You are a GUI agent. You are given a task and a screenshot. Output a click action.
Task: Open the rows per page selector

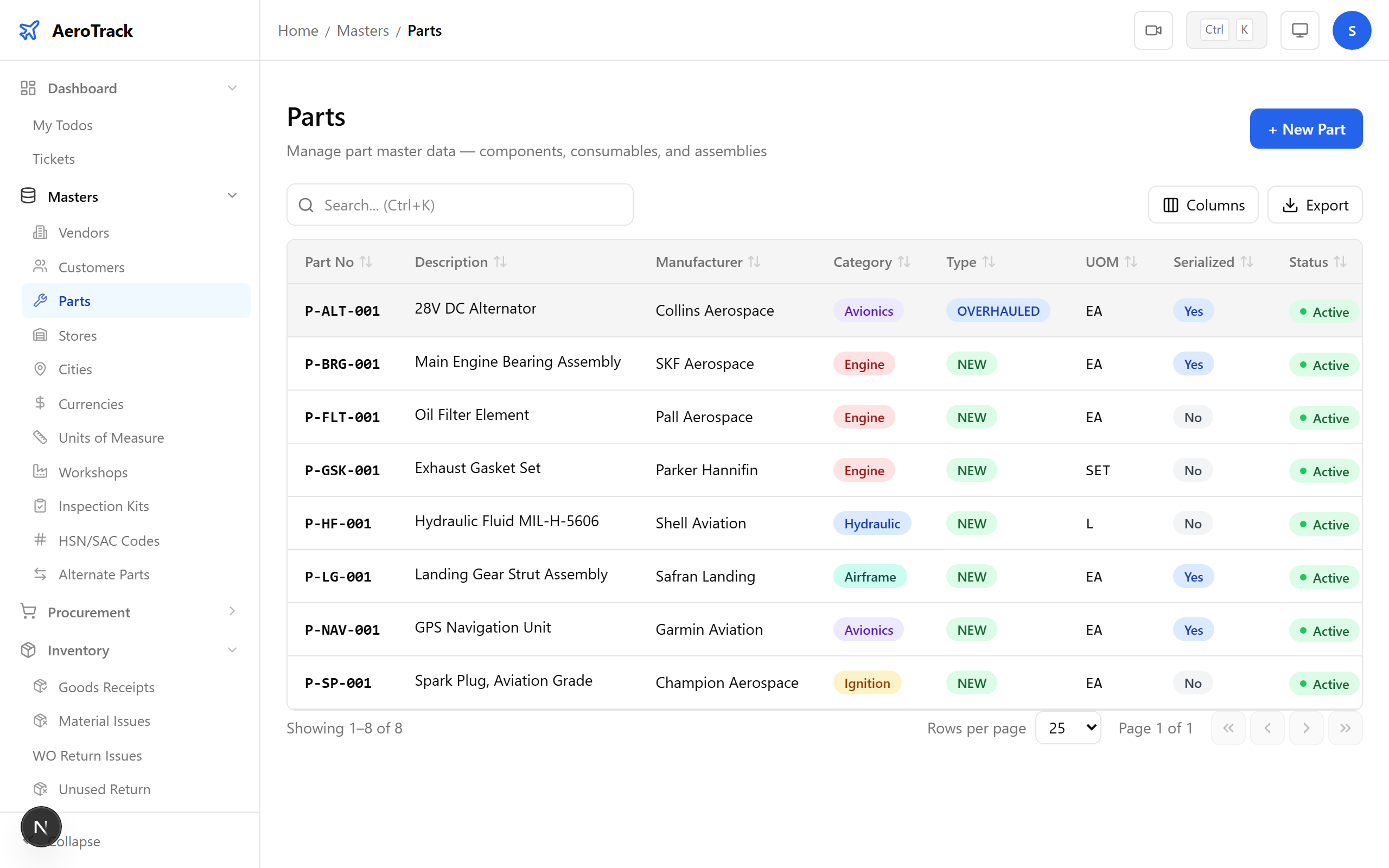click(1068, 727)
